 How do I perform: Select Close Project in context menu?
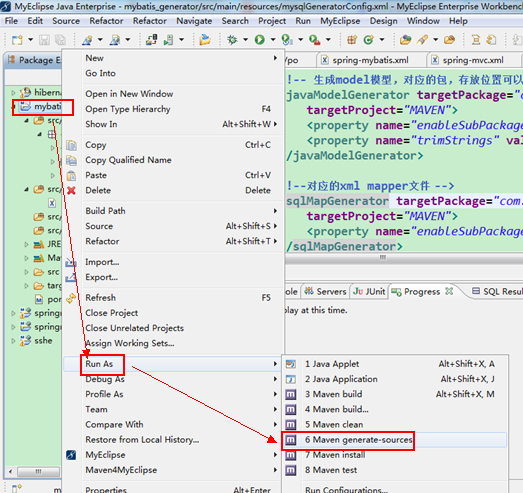pos(111,313)
